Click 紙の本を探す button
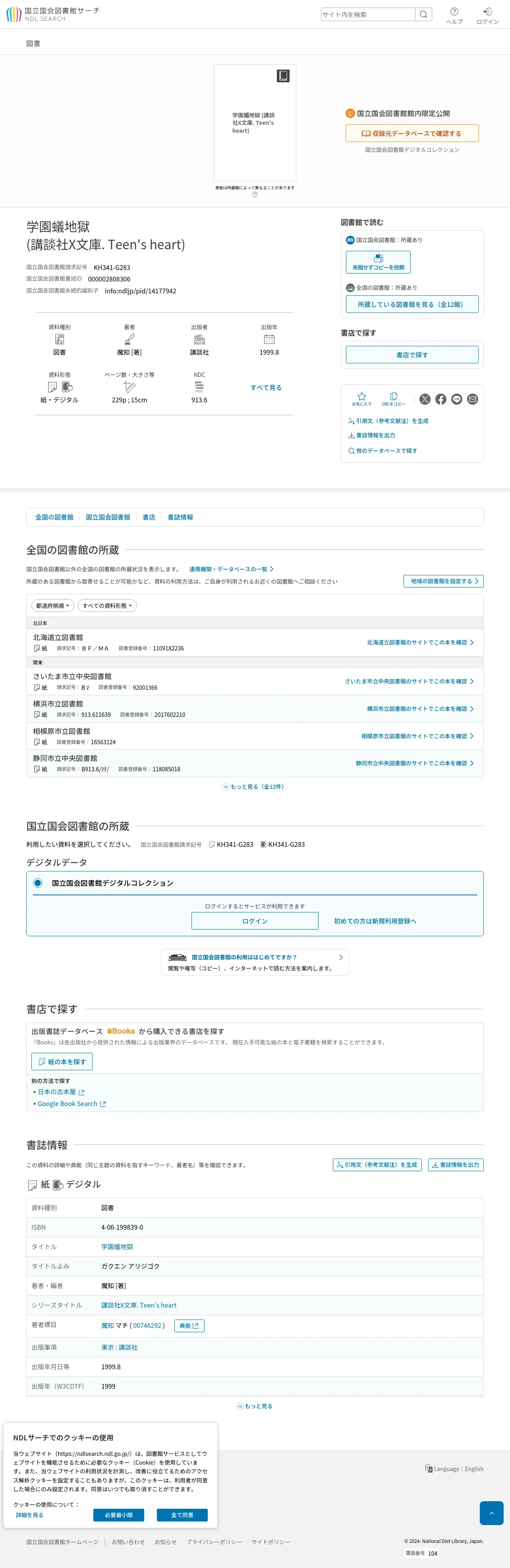 62,1062
